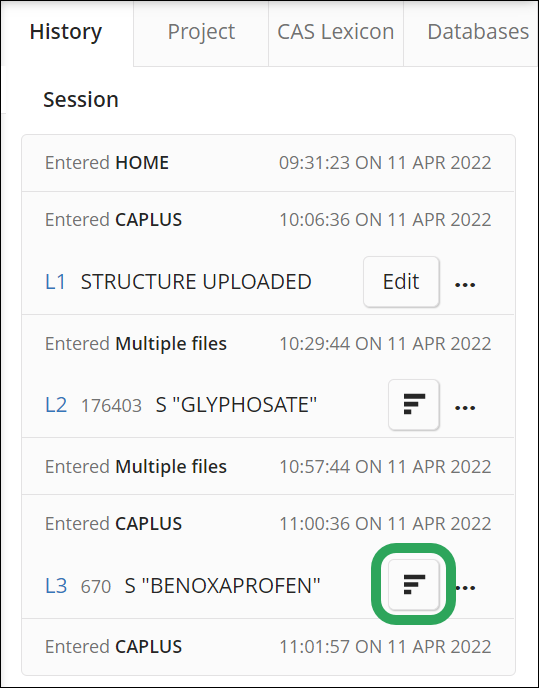Image resolution: width=539 pixels, height=688 pixels.
Task: Click the 176403 result count
Action: tap(111, 406)
